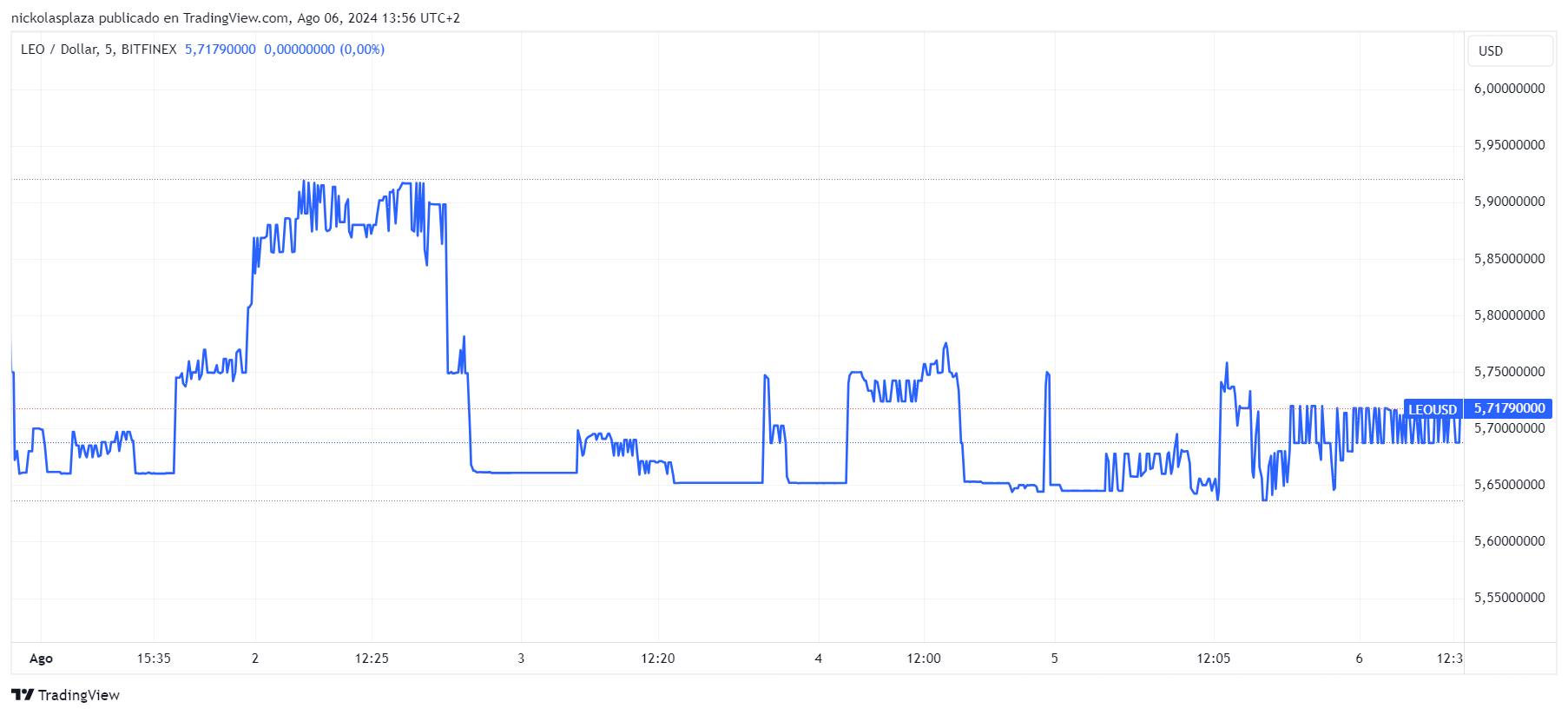Click the 5,55000000 price axis label
This screenshot has height=715, width=1568.
(x=1510, y=598)
